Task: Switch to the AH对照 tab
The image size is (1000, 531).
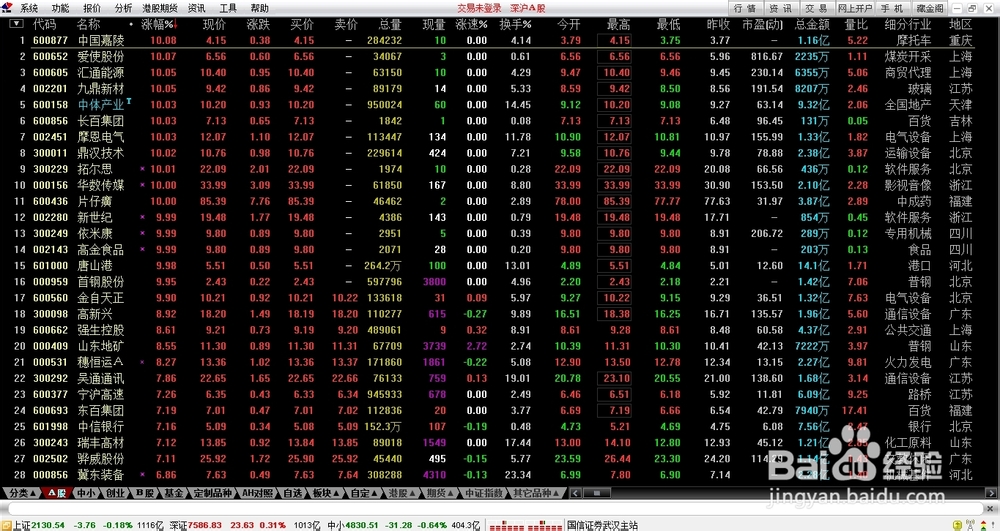Action: point(258,493)
